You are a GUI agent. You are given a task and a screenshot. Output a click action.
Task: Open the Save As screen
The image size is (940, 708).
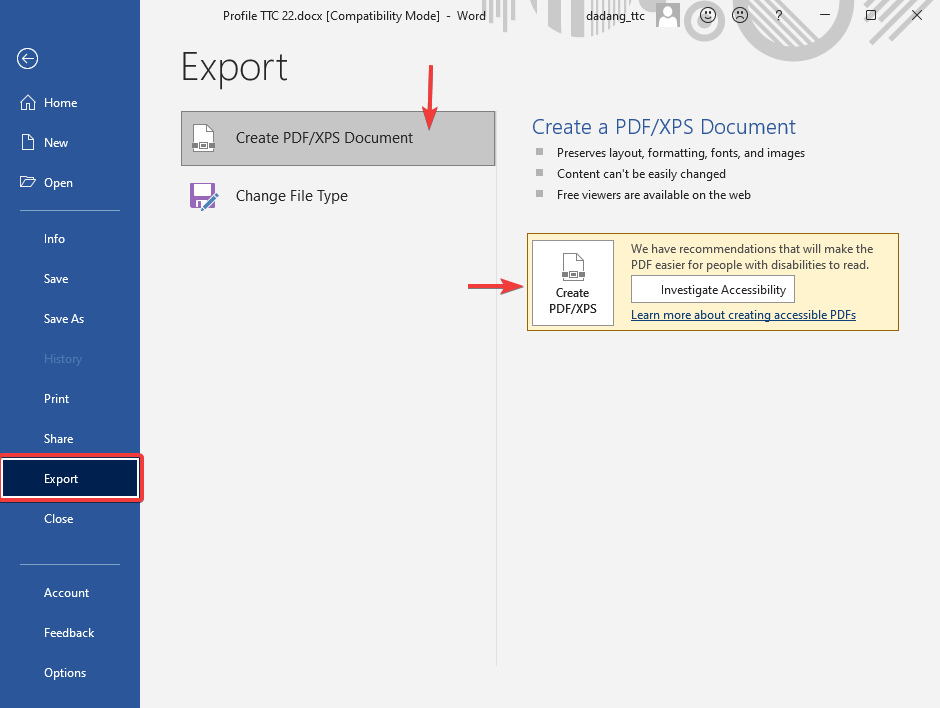[x=64, y=318]
